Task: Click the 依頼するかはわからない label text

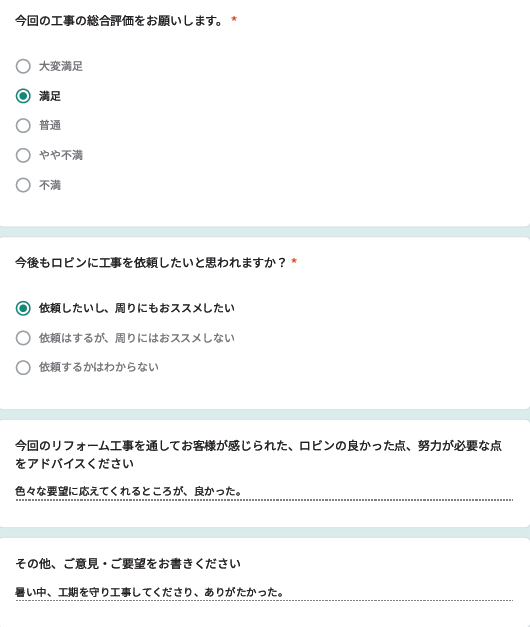Action: pyautogui.click(x=99, y=367)
